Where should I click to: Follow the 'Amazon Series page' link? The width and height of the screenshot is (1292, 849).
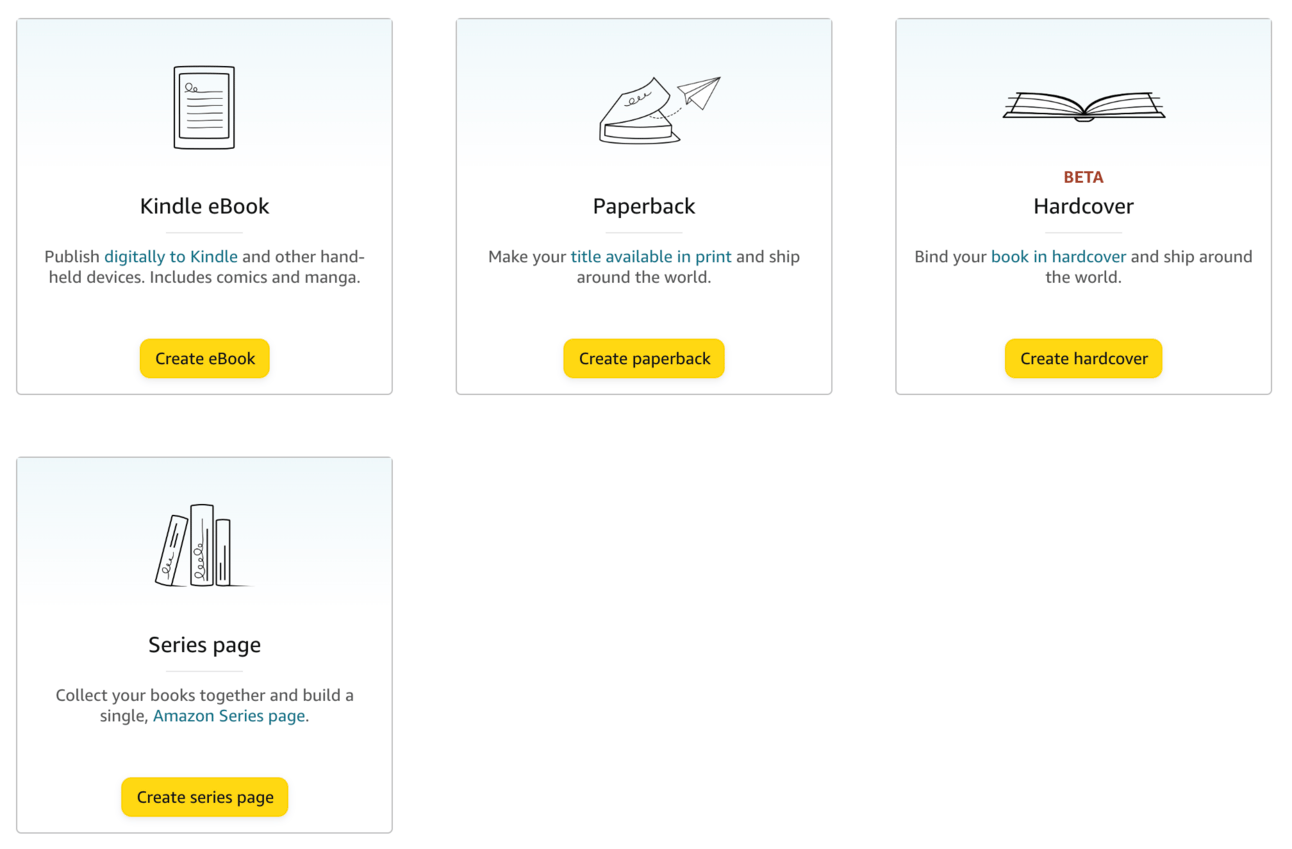pyautogui.click(x=229, y=716)
